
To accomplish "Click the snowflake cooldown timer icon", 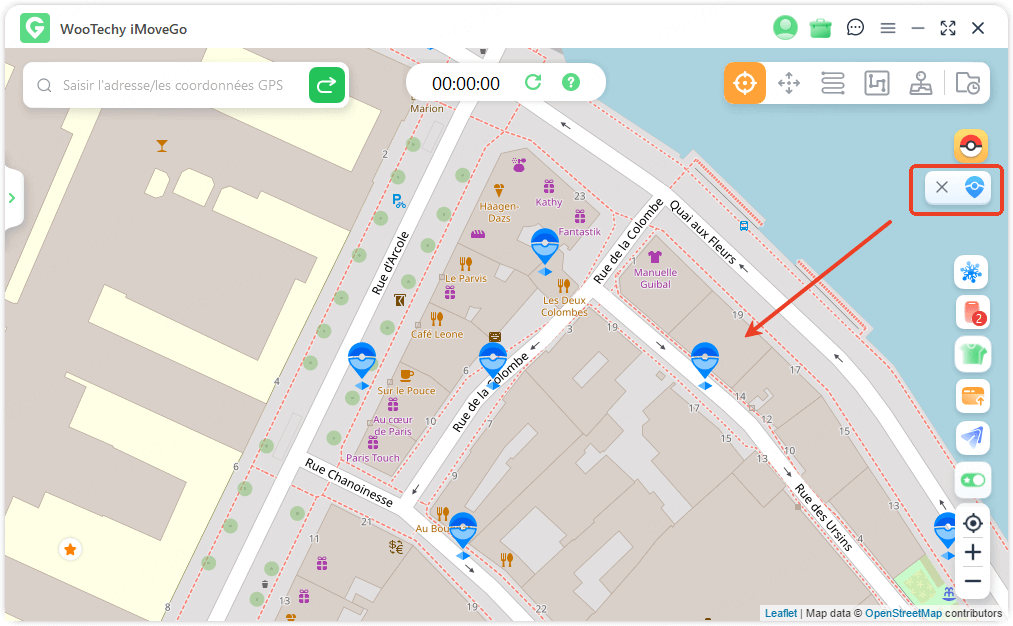I will (971, 271).
